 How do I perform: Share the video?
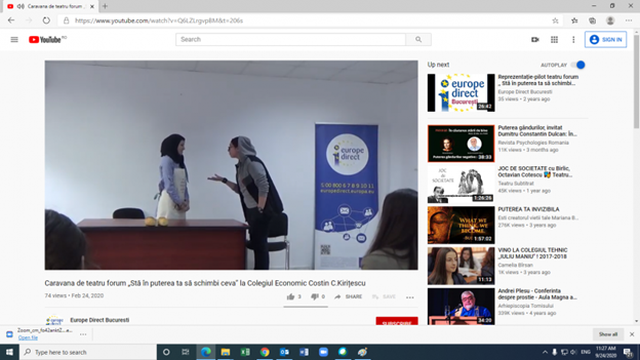[x=348, y=297]
